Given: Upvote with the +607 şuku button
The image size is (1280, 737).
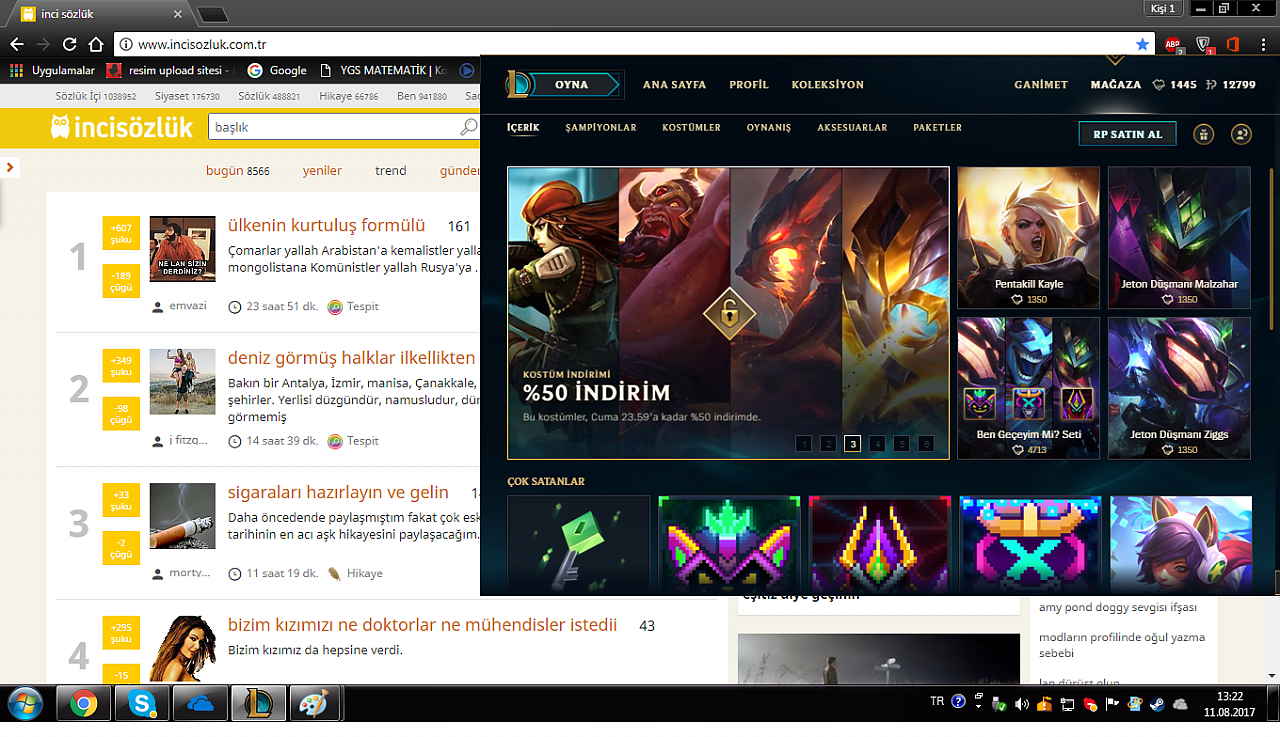Looking at the screenshot, I should click(121, 232).
